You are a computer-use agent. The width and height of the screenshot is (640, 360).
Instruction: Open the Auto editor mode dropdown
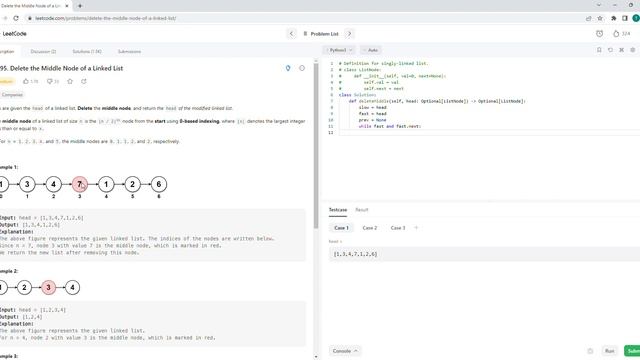pos(371,50)
